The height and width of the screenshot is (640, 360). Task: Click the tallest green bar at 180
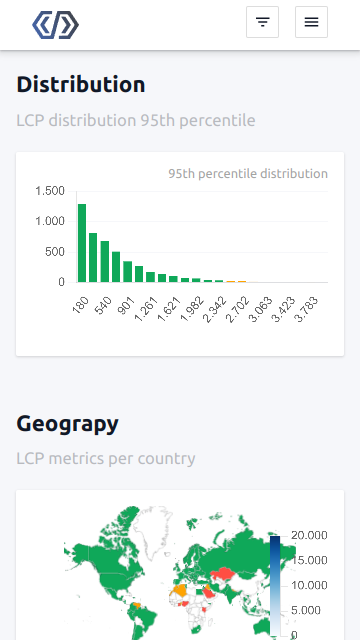82,243
